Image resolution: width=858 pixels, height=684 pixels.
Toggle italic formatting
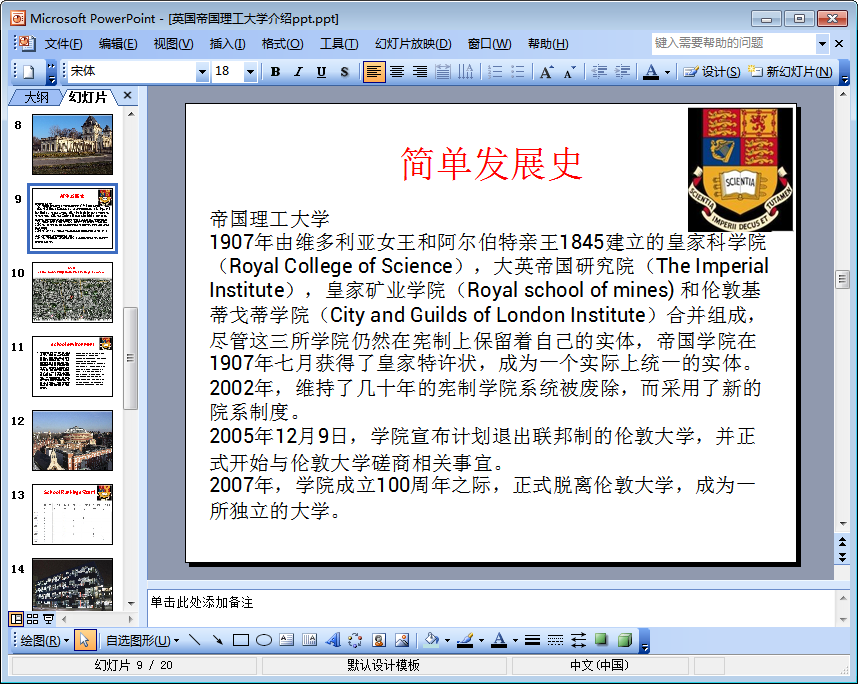298,72
